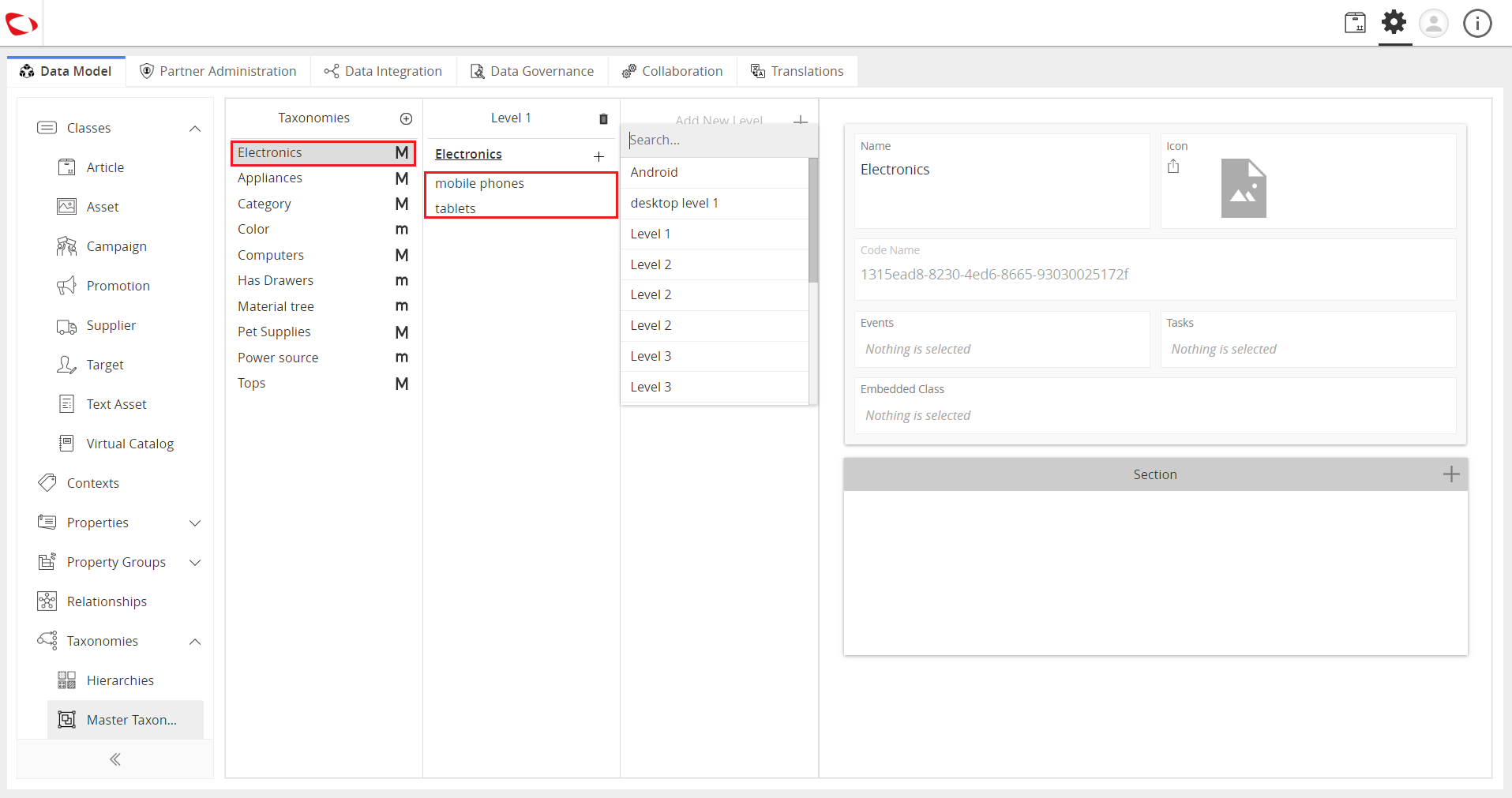Click the application logo
The height and width of the screenshot is (798, 1512).
pos(21,24)
